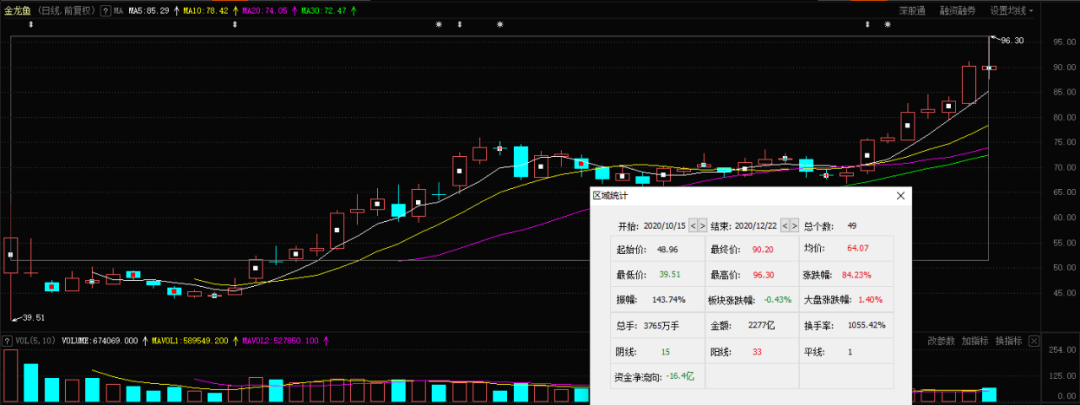Click the MA10:78.42 readout
Viewport: 1080px width, 405px height.
point(207,11)
